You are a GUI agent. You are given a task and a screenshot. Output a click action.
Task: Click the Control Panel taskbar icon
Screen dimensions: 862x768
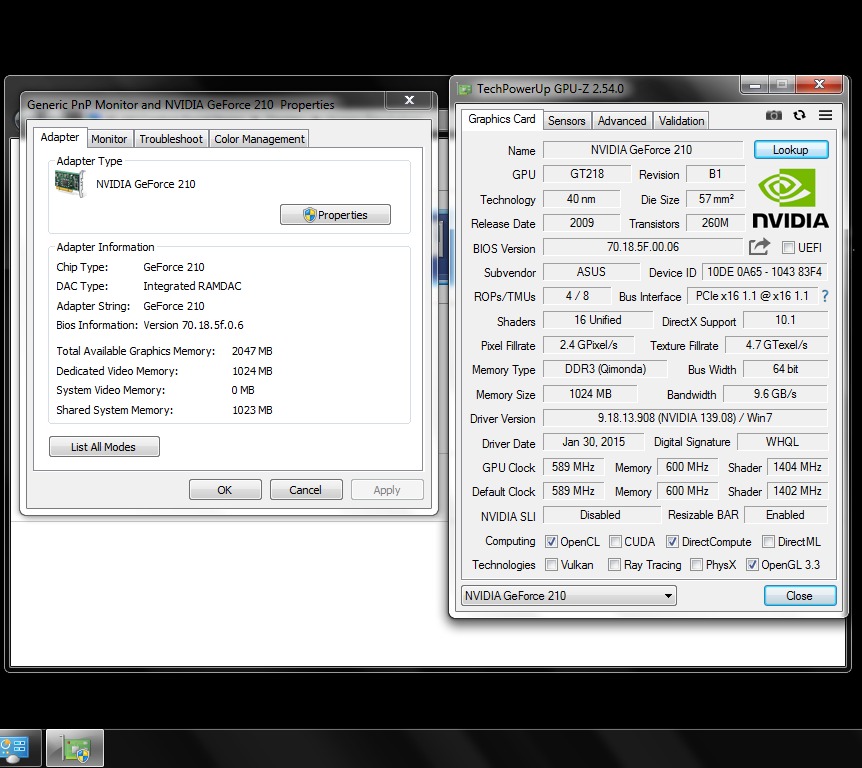click(x=17, y=748)
